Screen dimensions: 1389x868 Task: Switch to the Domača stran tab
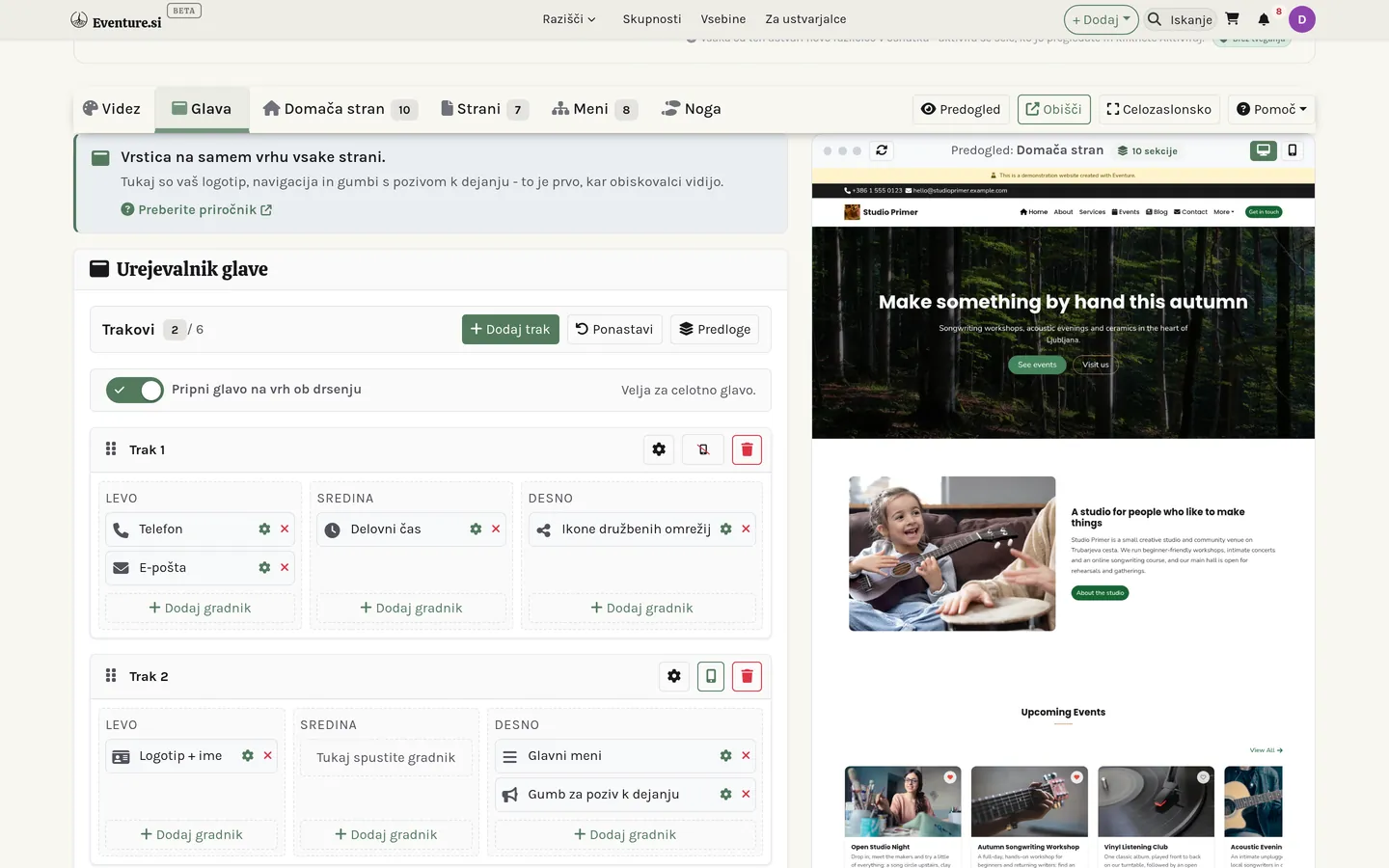340,109
